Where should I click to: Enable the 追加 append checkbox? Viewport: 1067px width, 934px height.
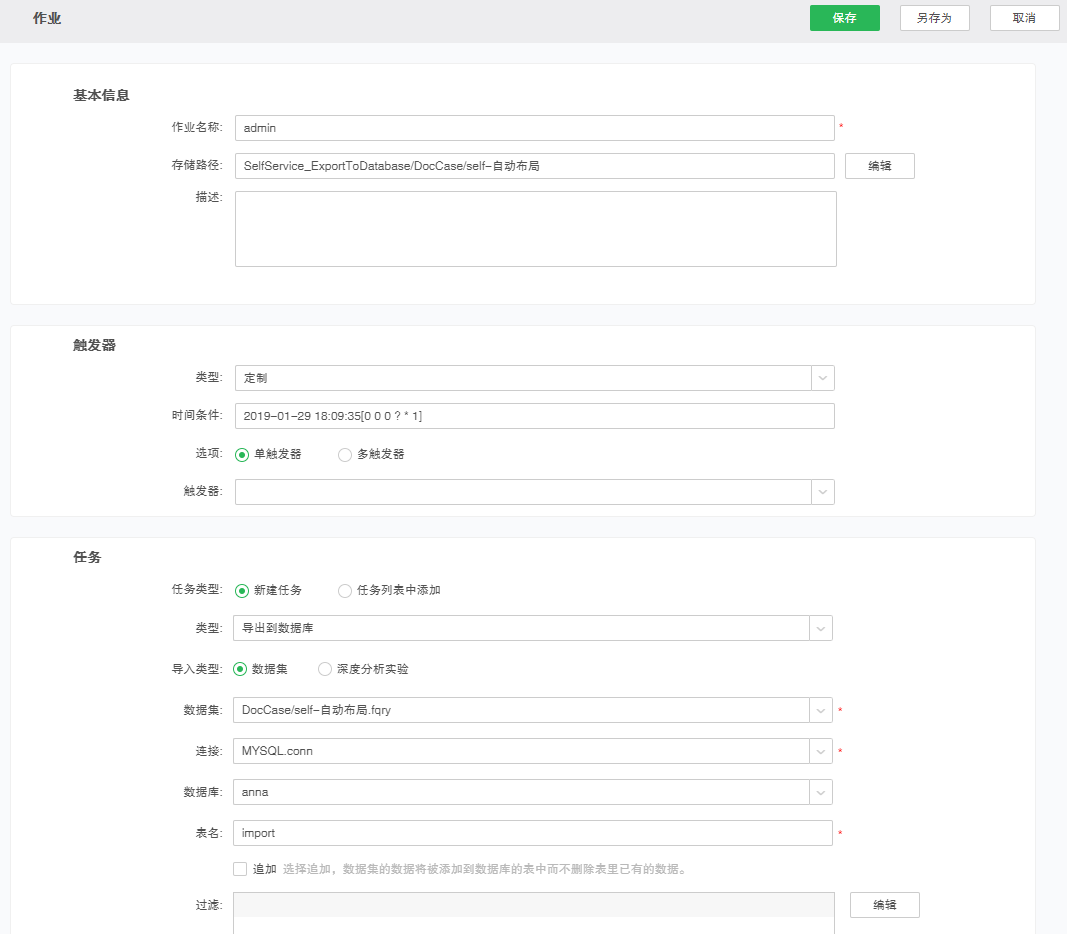240,868
